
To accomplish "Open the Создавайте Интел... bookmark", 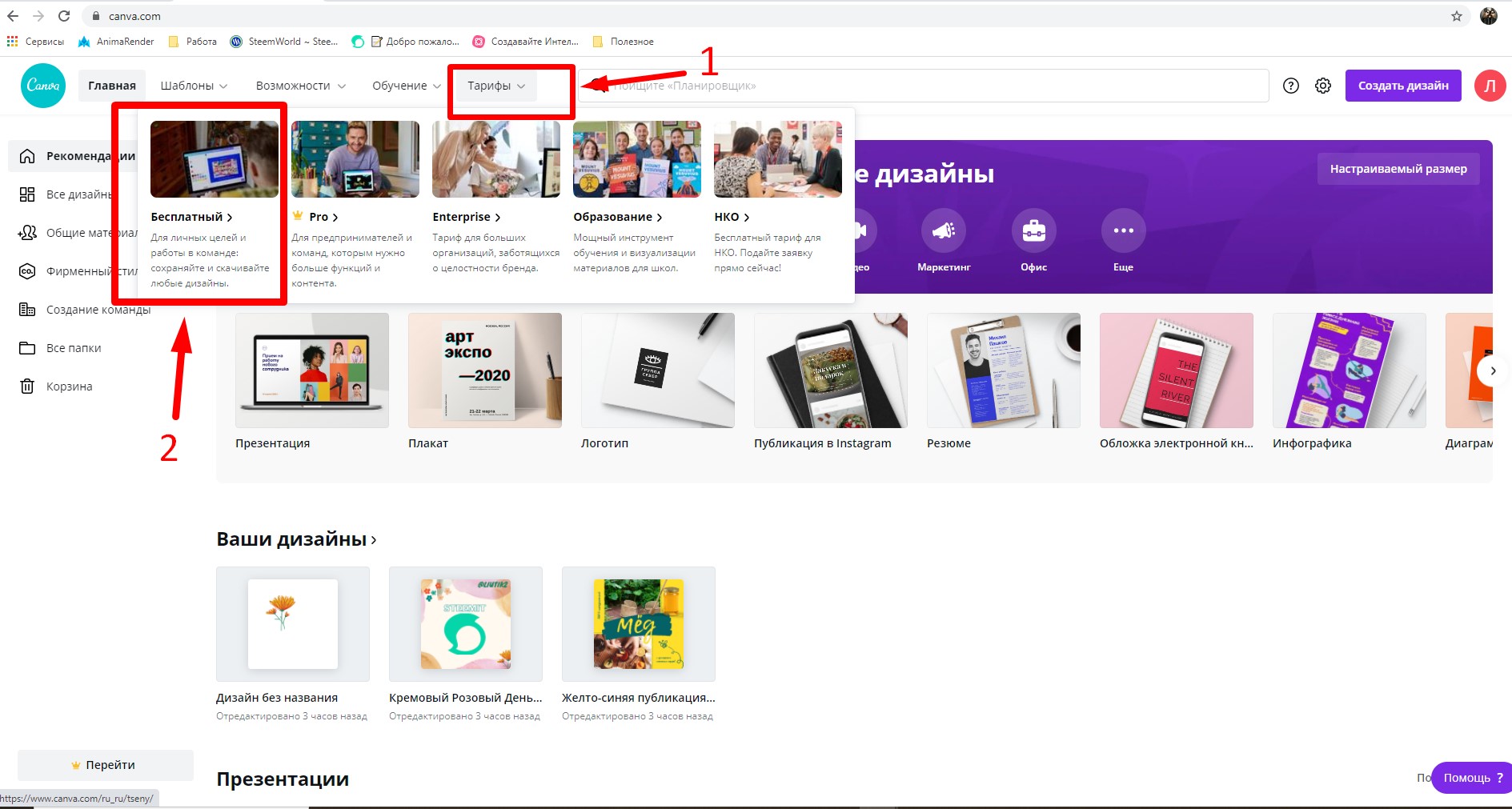I will [525, 42].
